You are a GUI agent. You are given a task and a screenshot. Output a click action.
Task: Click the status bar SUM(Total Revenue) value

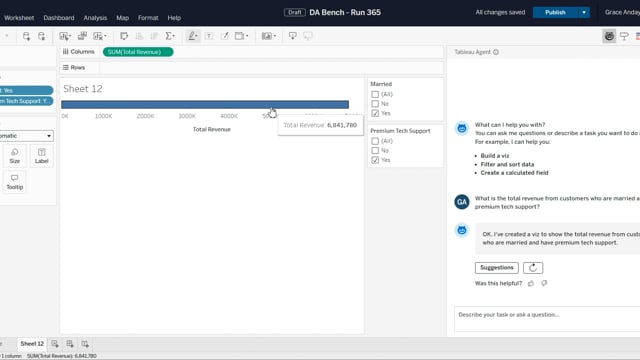point(62,356)
